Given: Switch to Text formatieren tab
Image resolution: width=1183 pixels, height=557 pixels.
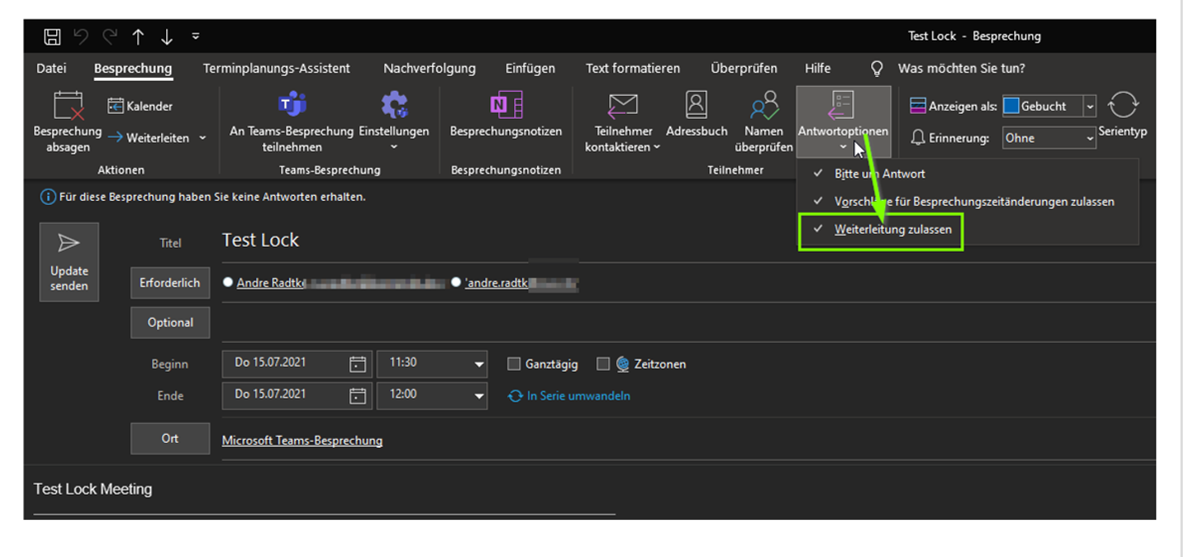Looking at the screenshot, I should (x=632, y=69).
